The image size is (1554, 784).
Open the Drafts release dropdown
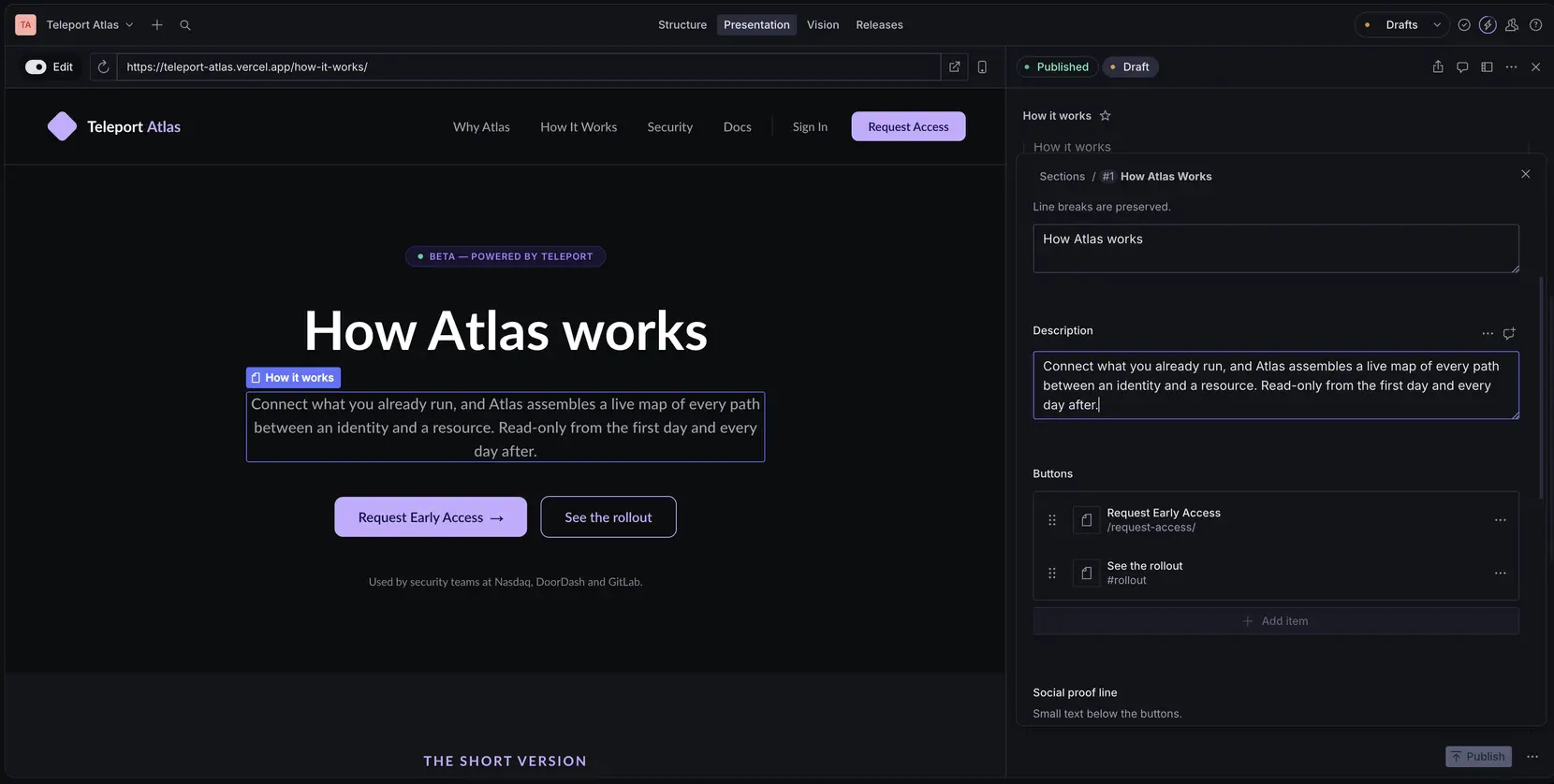click(1401, 25)
